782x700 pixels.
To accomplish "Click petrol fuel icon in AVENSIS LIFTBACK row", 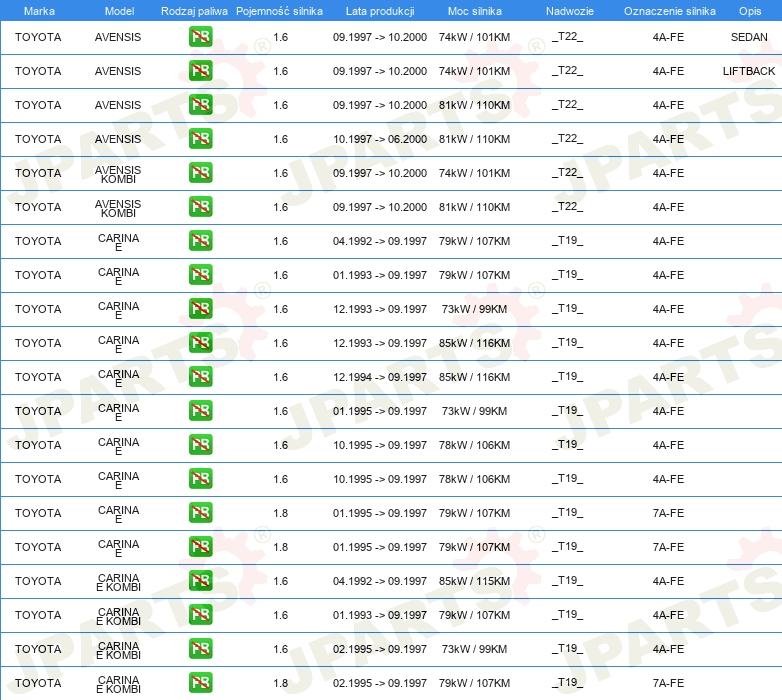I will pyautogui.click(x=200, y=71).
